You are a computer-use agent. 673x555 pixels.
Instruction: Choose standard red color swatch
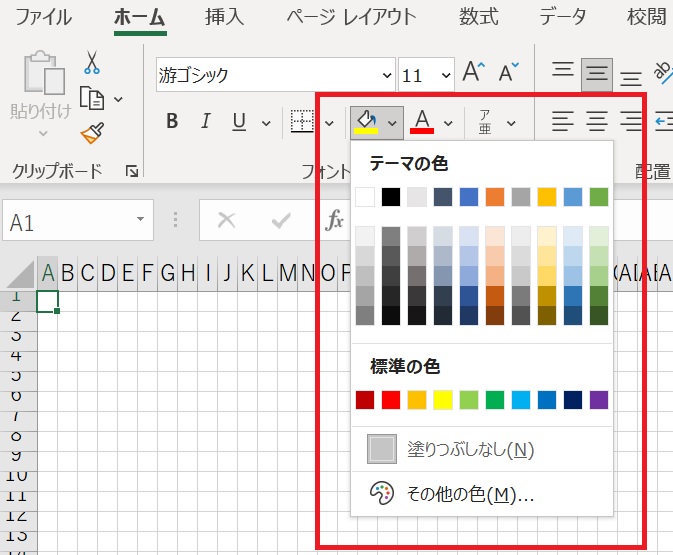[x=391, y=400]
